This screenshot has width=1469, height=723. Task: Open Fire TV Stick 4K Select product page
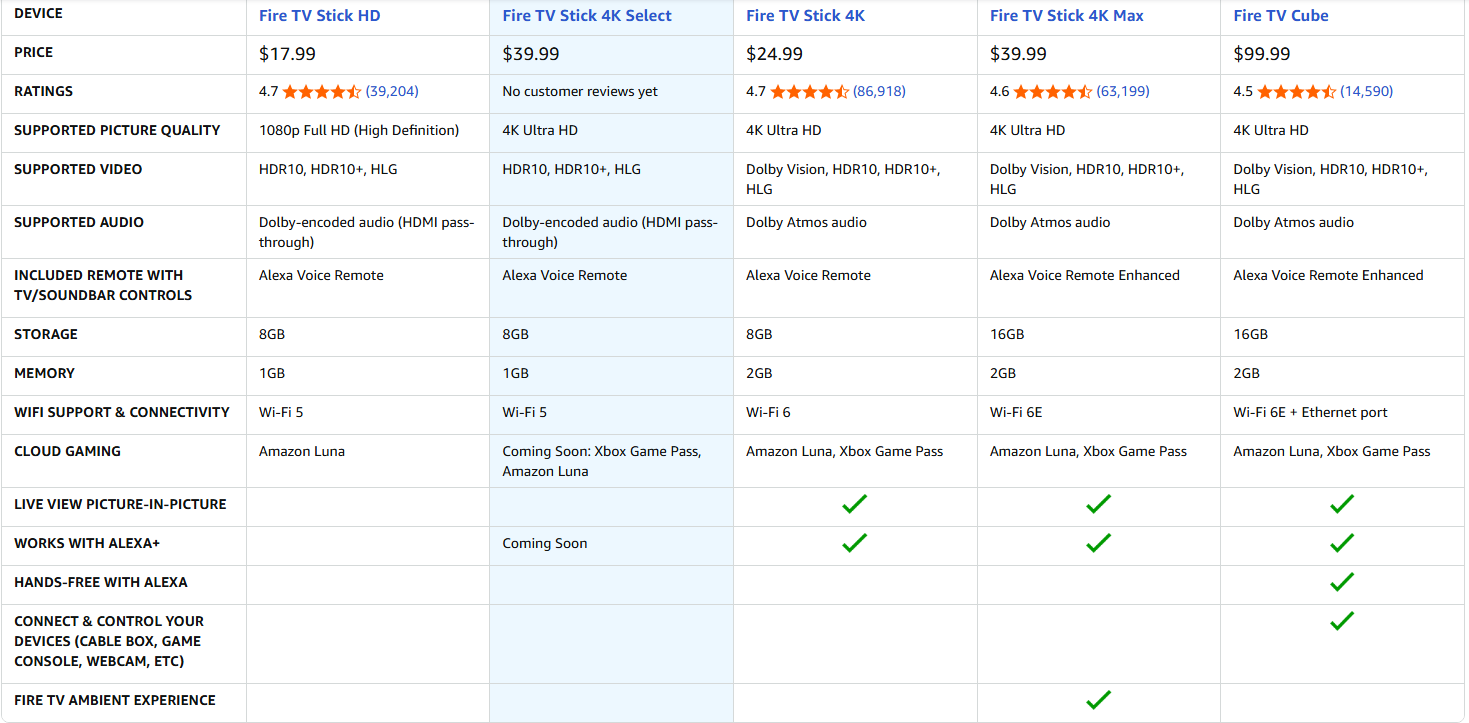point(587,15)
